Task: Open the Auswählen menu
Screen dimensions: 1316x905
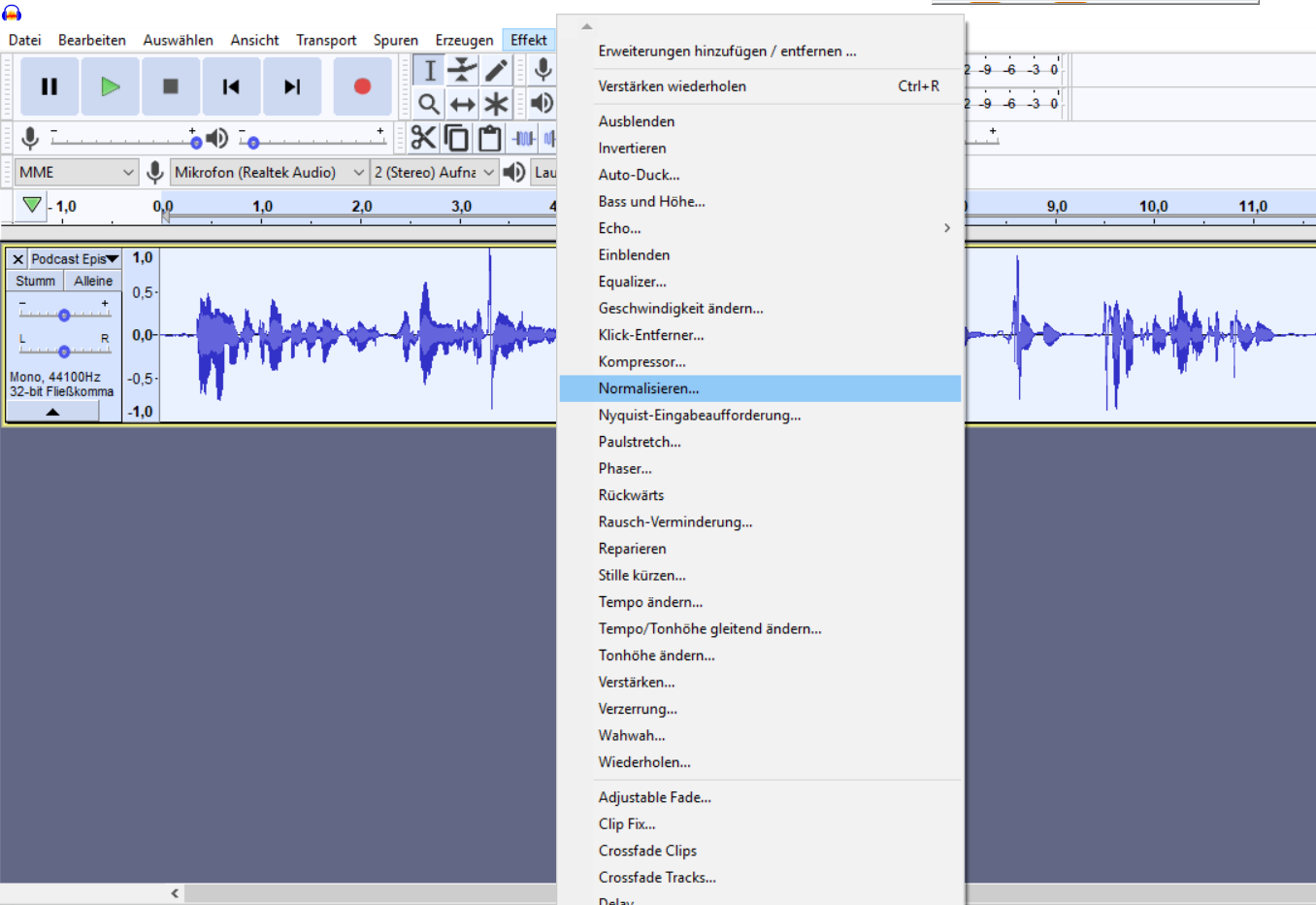Action: point(179,40)
